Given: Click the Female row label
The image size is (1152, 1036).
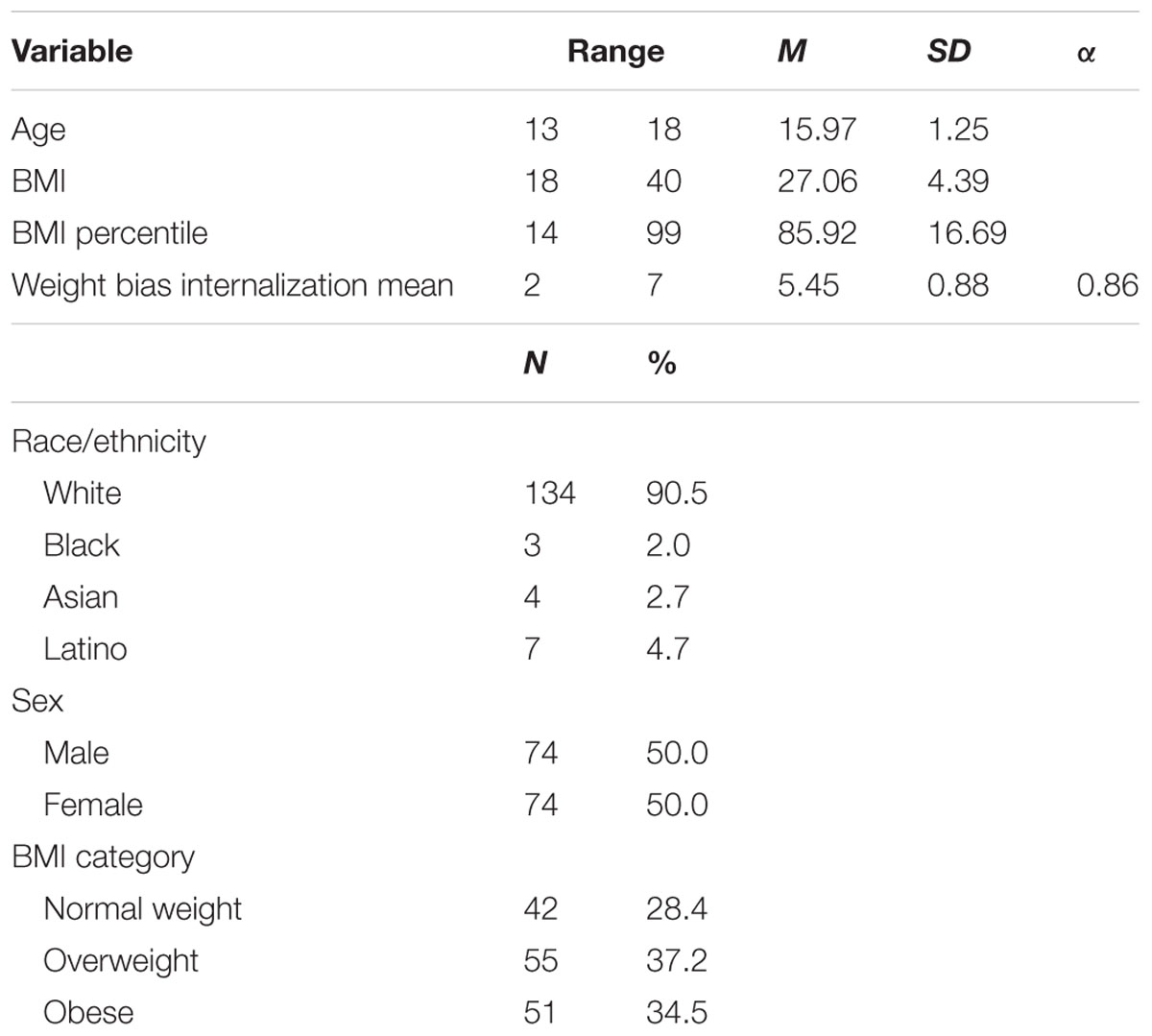Looking at the screenshot, I should coord(93,805).
